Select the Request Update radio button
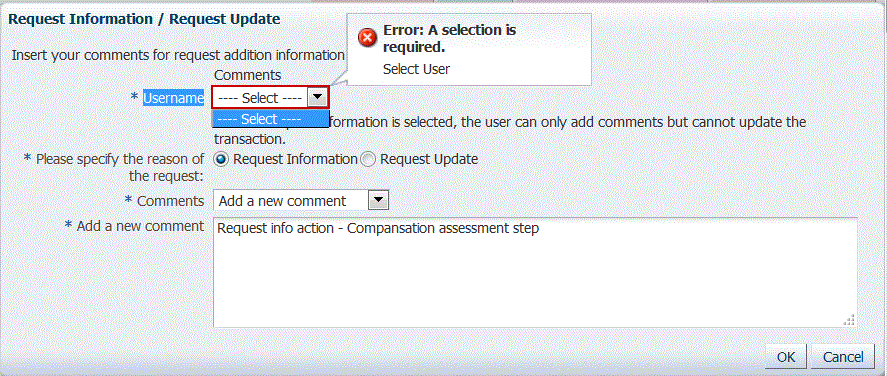The width and height of the screenshot is (887, 376). point(368,159)
